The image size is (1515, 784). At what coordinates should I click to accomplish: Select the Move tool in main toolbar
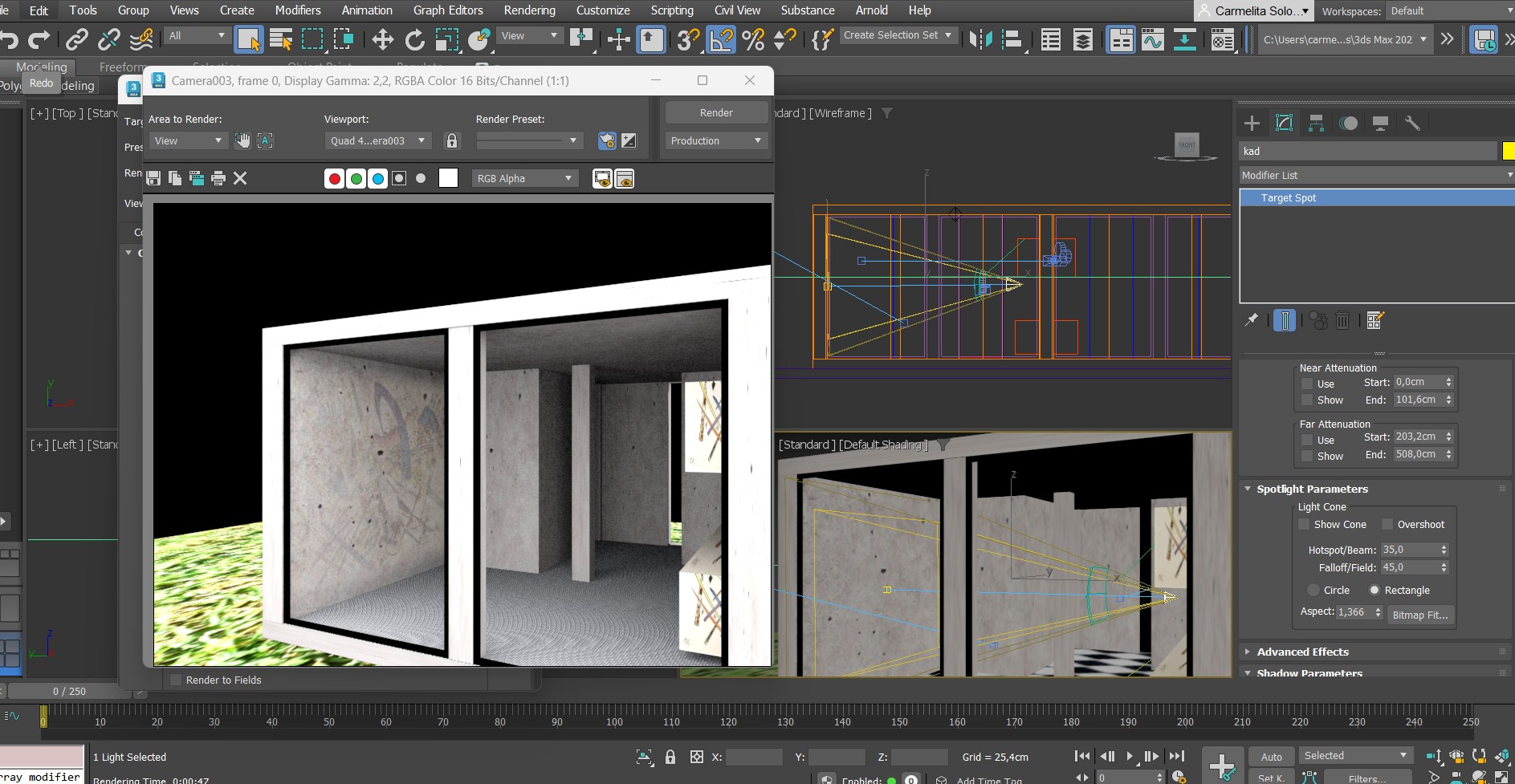[382, 39]
